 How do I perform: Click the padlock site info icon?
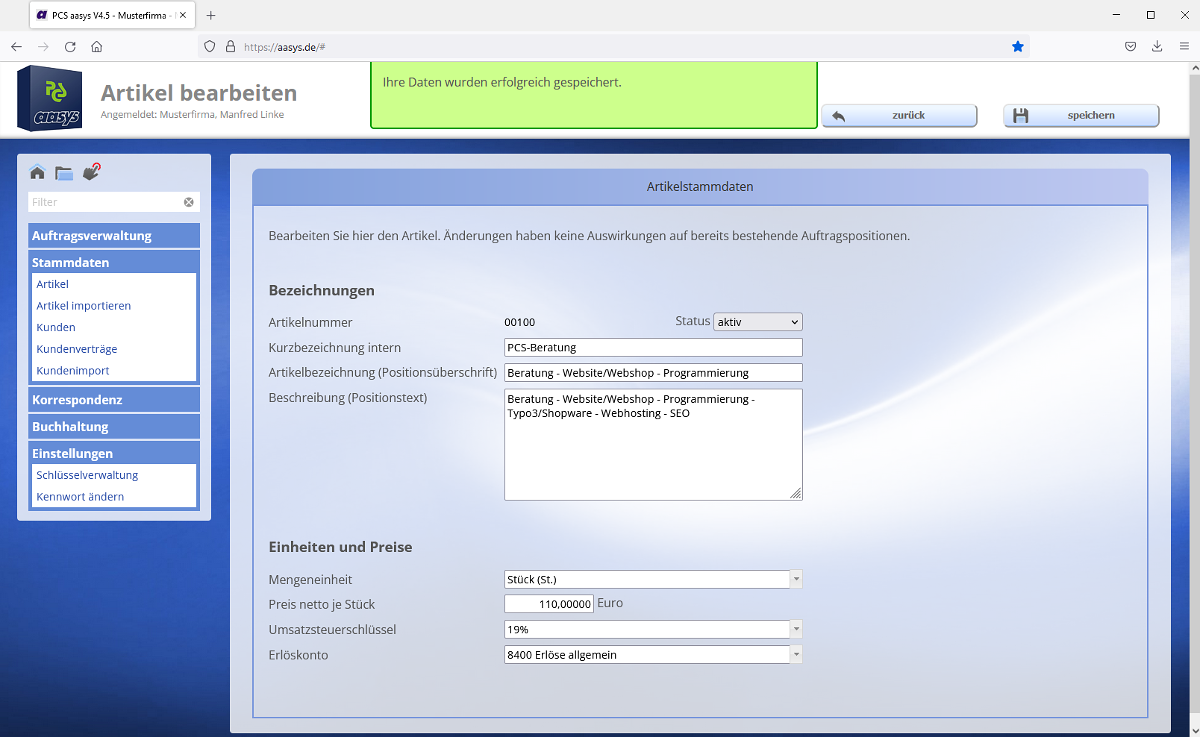point(230,46)
